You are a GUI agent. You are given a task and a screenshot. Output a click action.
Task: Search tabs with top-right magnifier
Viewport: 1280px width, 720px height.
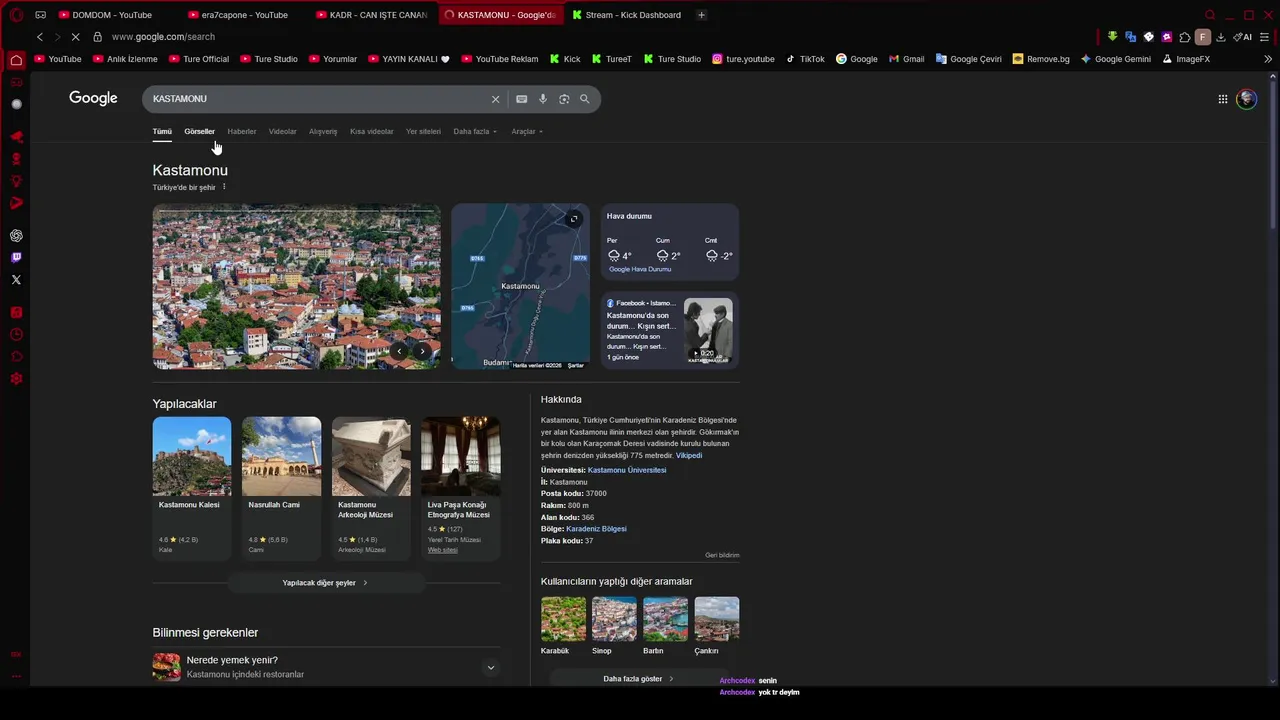[x=1210, y=15]
